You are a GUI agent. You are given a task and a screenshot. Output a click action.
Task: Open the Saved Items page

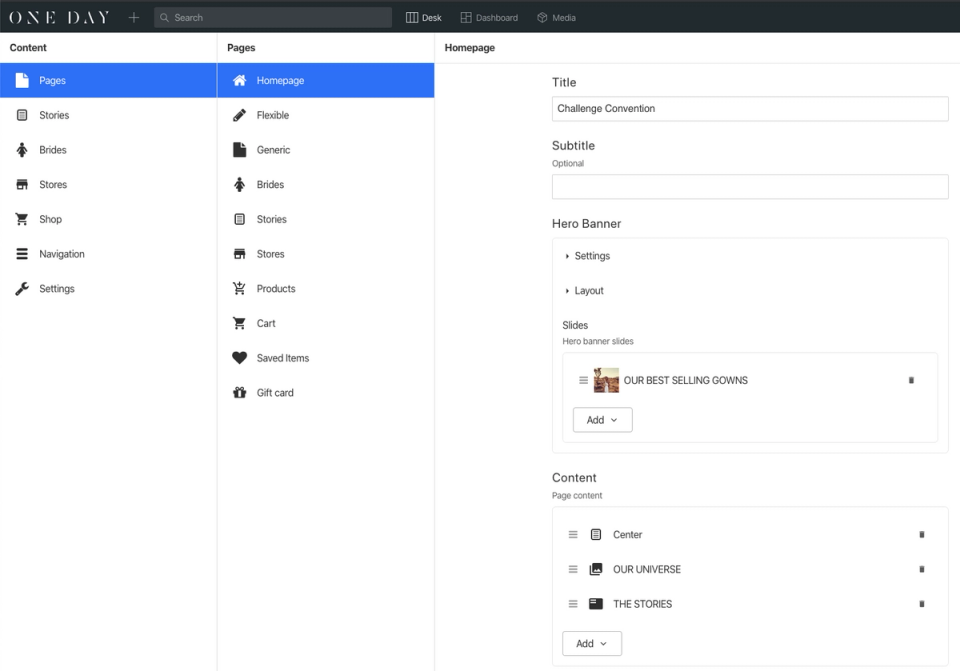click(x=326, y=358)
